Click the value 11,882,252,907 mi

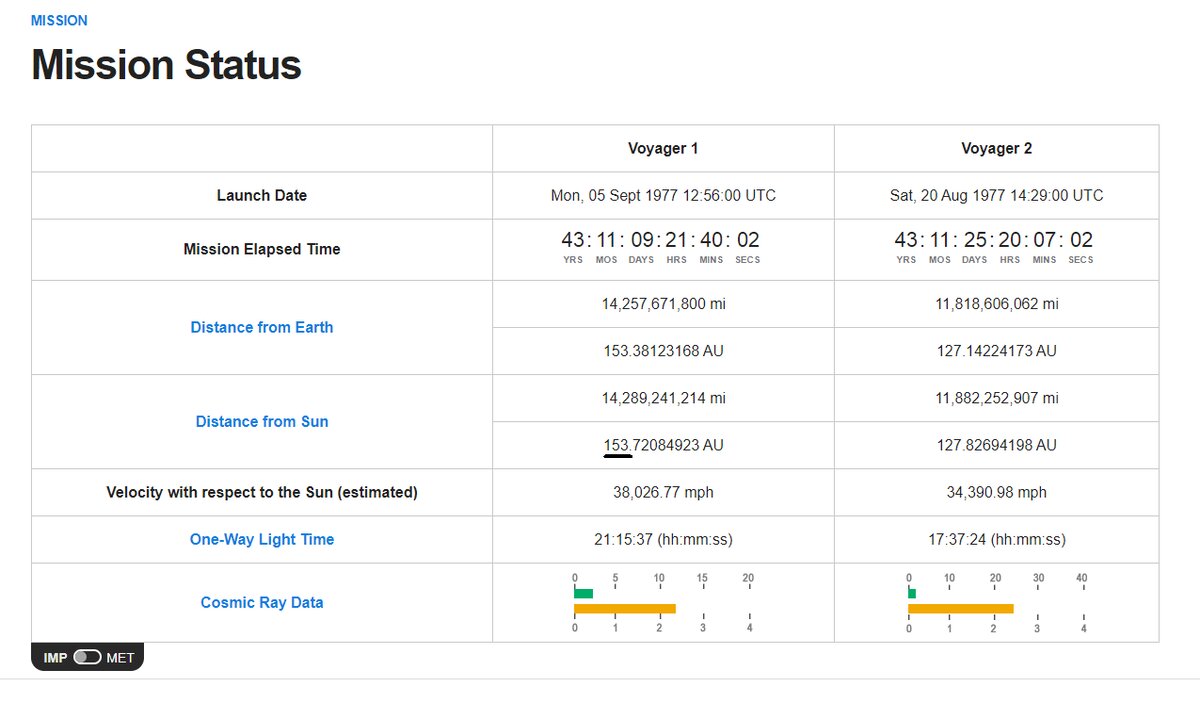coord(997,398)
